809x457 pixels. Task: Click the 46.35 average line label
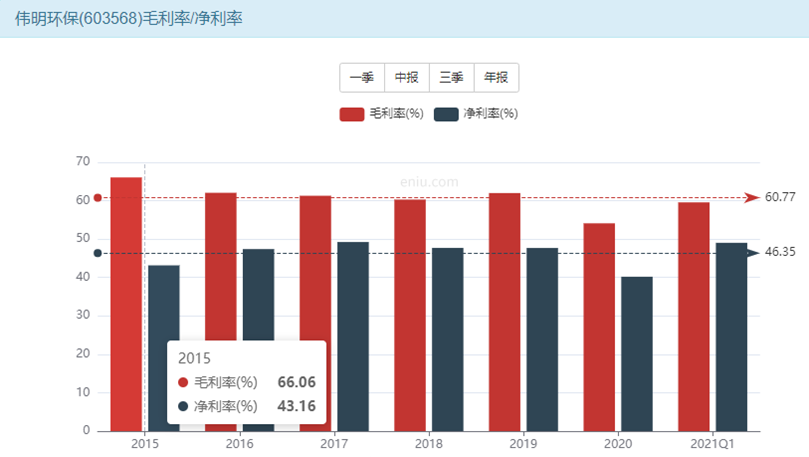tap(780, 252)
